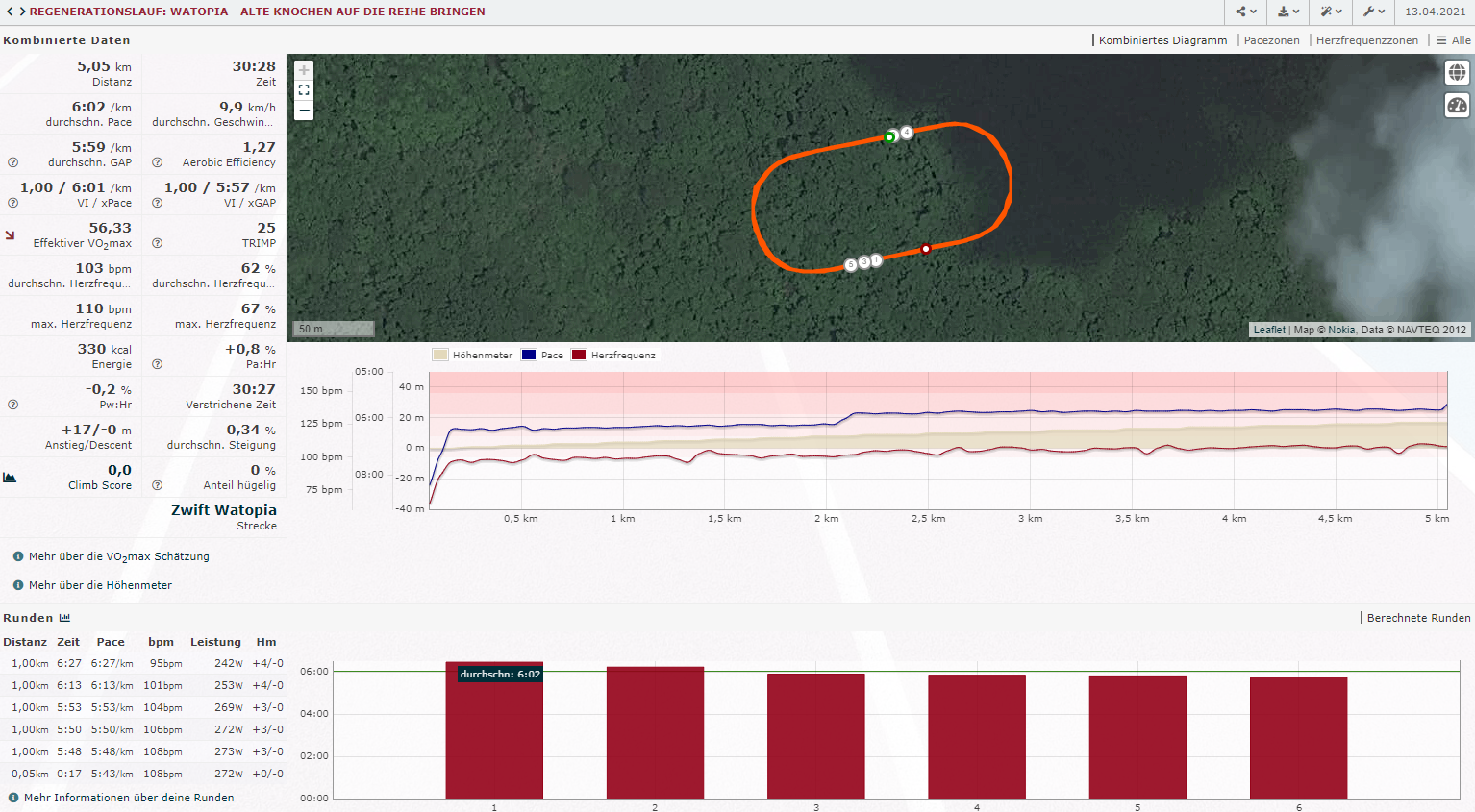Open help icon next to Aerobic Efficiency

[157, 162]
